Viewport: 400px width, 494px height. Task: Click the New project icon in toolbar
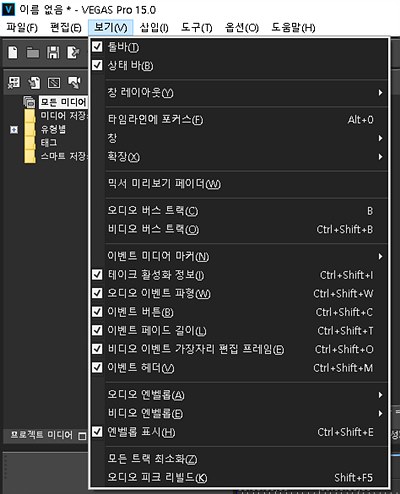[x=13, y=53]
